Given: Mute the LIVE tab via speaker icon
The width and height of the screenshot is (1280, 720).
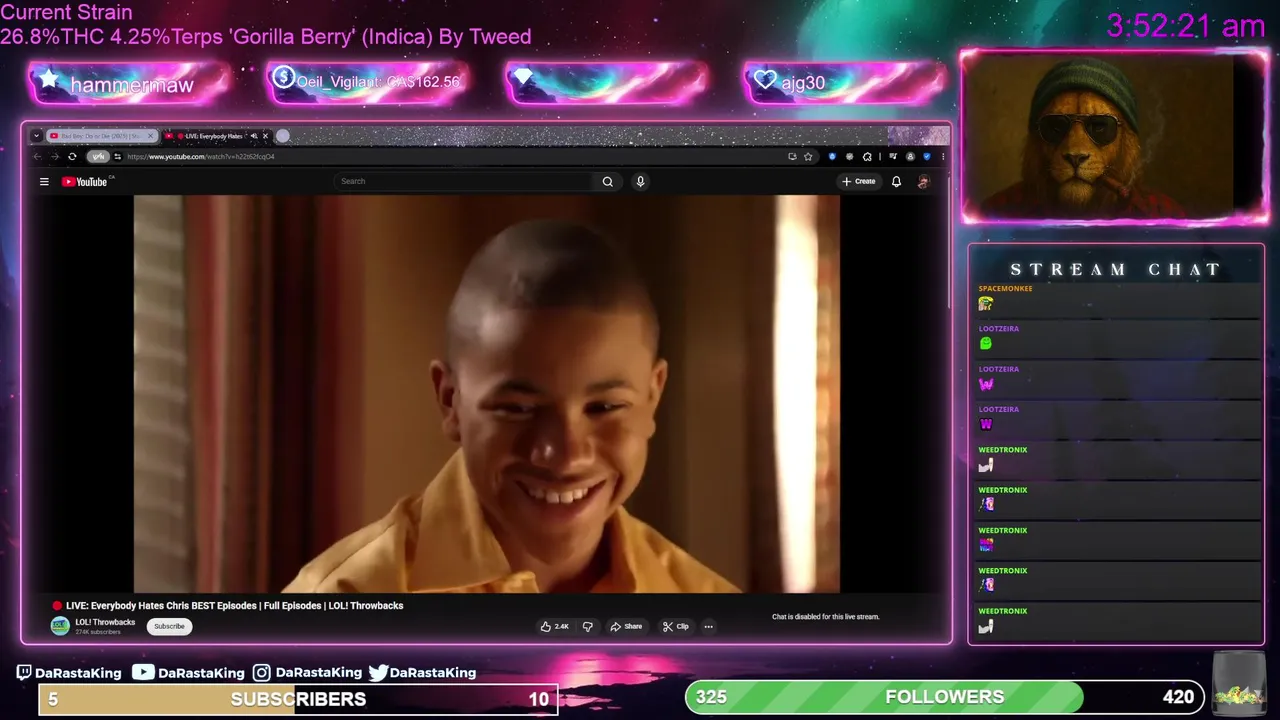Looking at the screenshot, I should pos(254,136).
